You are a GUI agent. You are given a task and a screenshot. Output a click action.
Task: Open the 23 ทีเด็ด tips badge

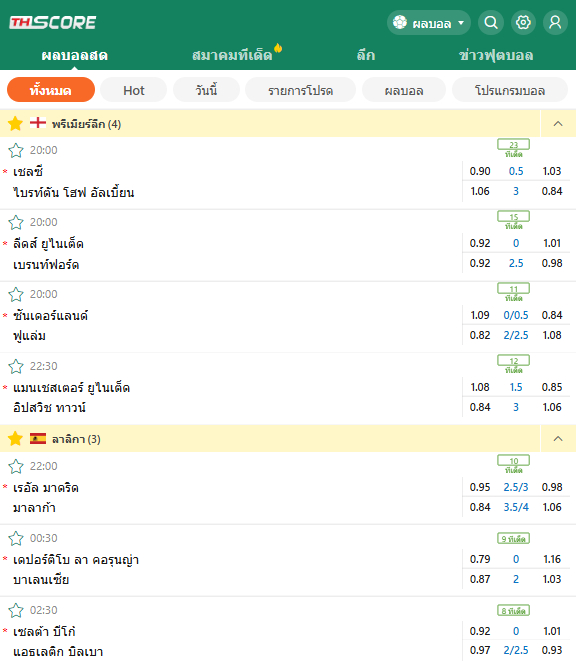pyautogui.click(x=513, y=148)
